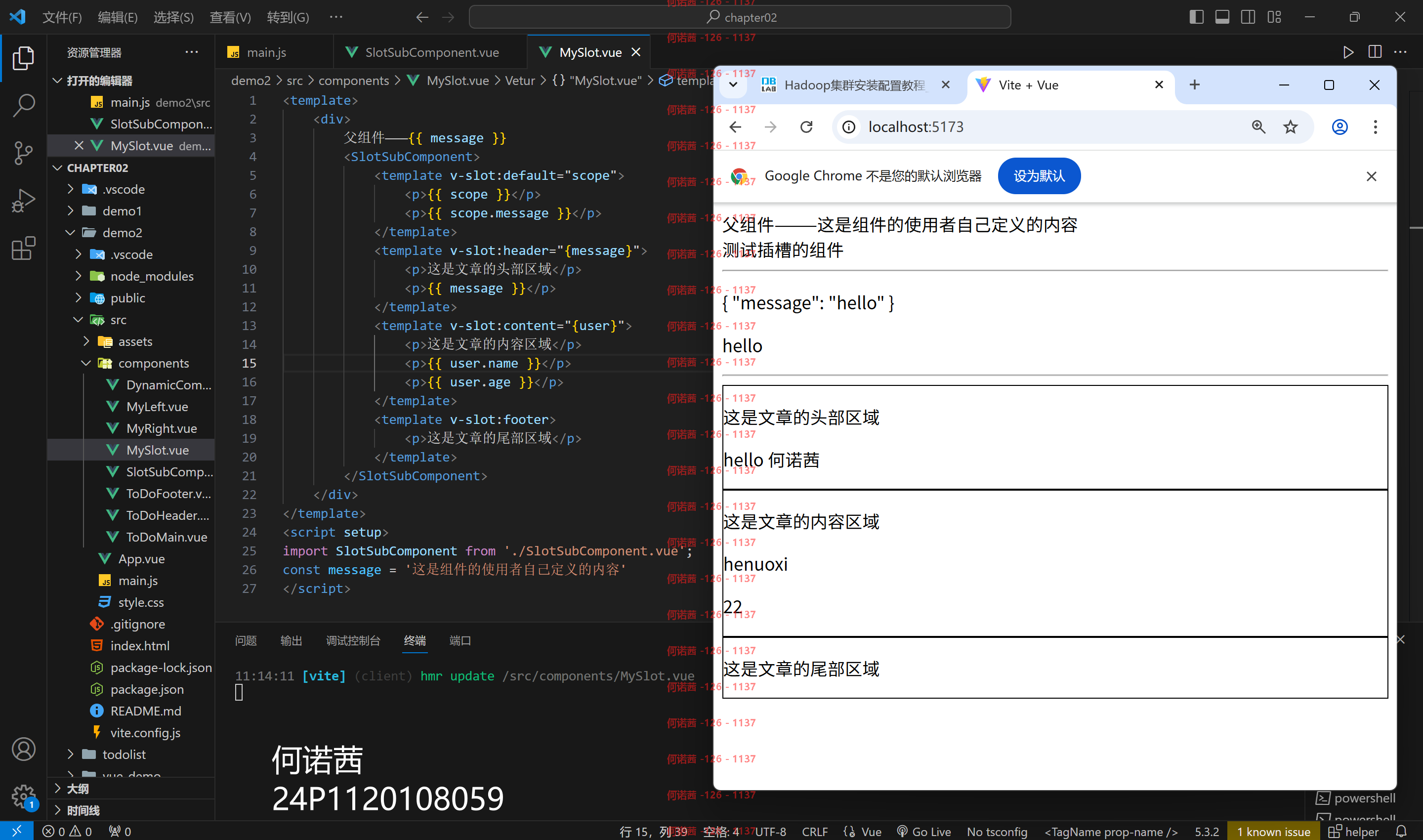The image size is (1423, 840).
Task: Open Chrome zoom magnifier icon
Action: [1258, 127]
